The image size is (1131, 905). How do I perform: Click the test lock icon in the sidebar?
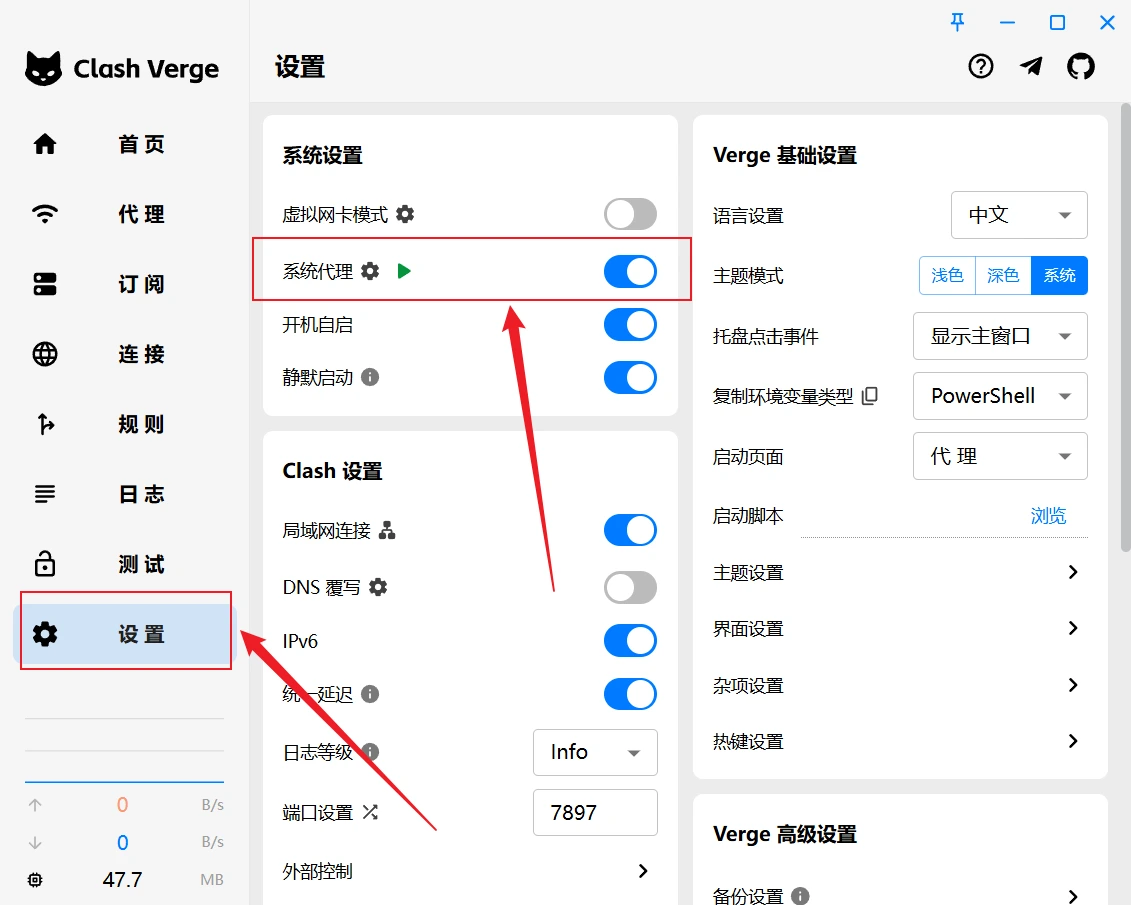coord(45,564)
